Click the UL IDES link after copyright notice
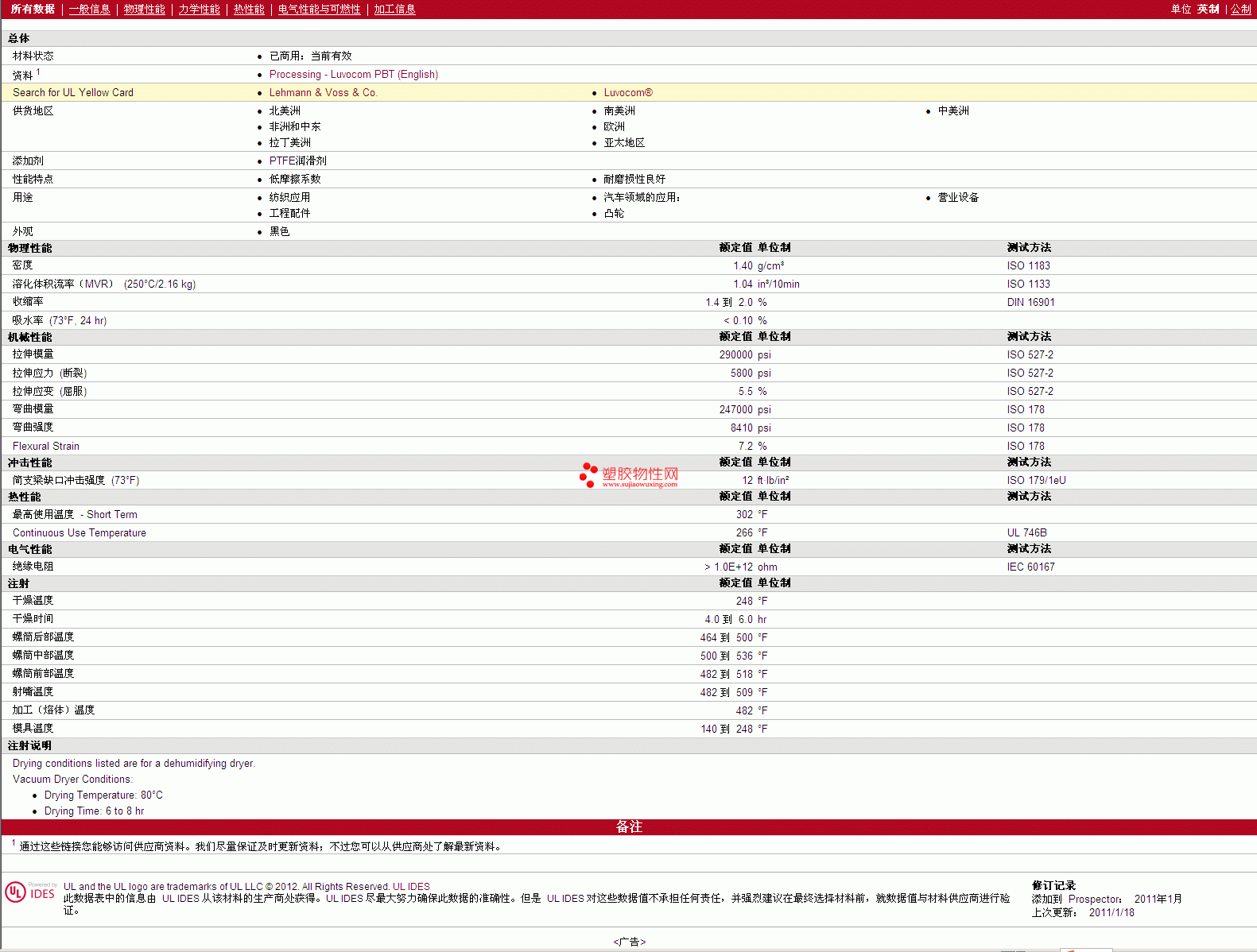1257x952 pixels. [411, 887]
